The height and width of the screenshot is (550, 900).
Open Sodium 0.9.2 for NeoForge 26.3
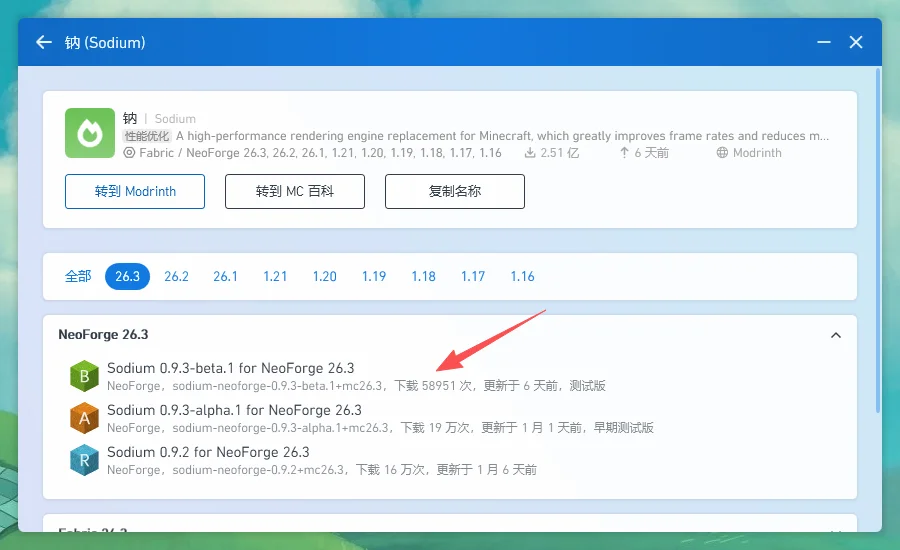(450, 460)
